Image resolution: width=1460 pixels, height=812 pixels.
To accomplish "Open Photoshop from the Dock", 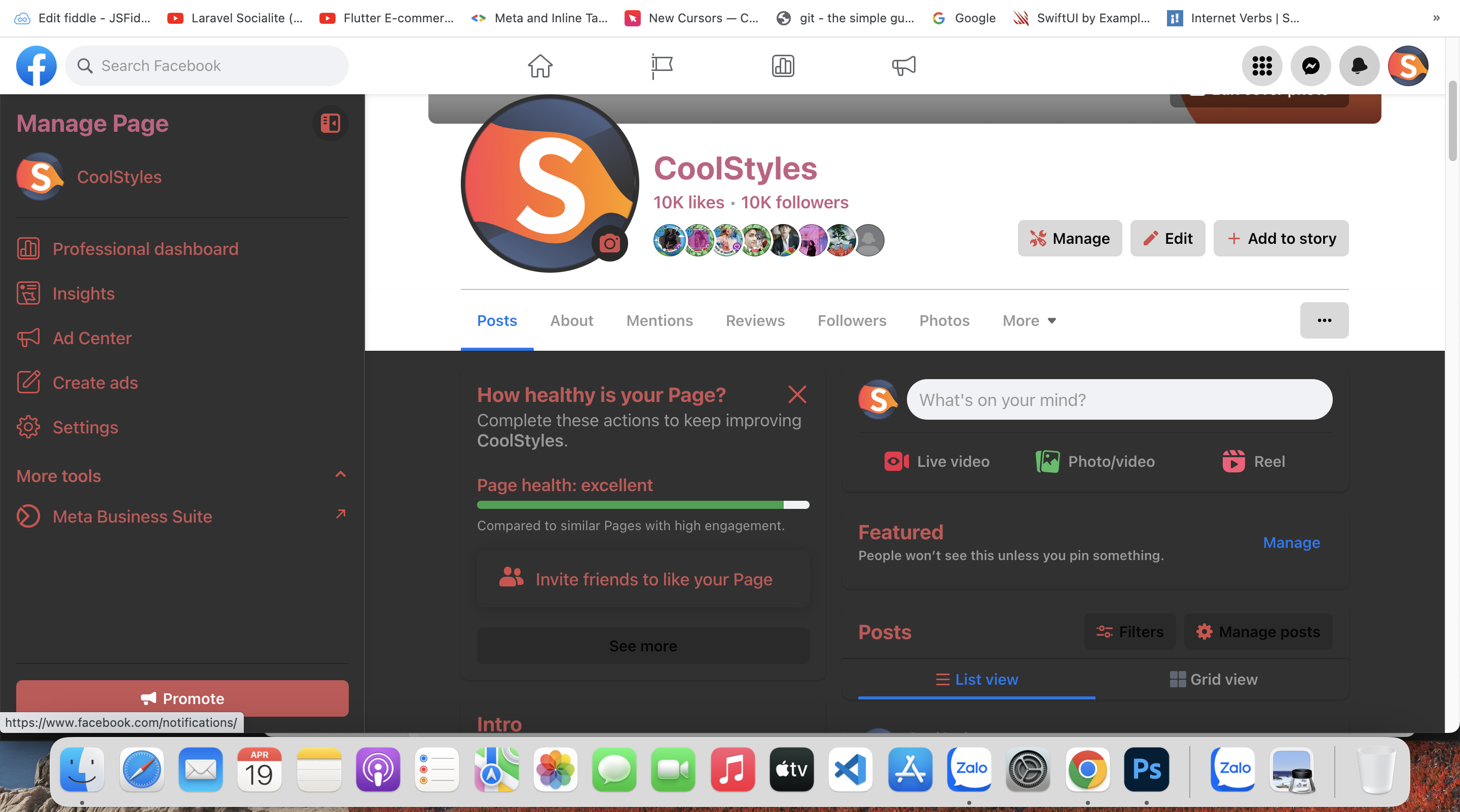I will [1147, 769].
